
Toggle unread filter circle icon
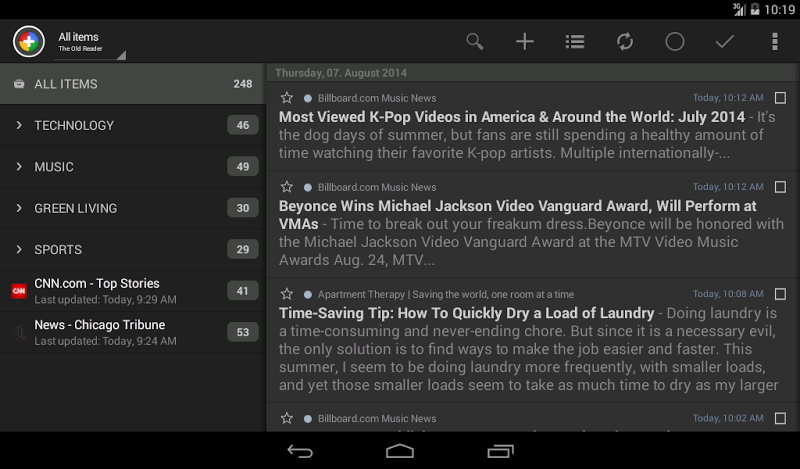tap(674, 41)
